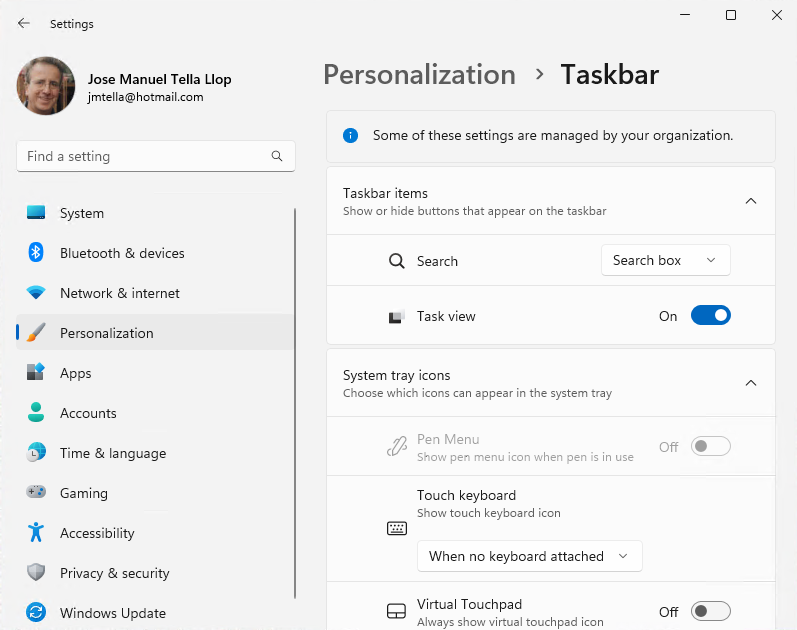Click the breadcrumb chevron separator
This screenshot has width=797, height=630.
[x=539, y=75]
